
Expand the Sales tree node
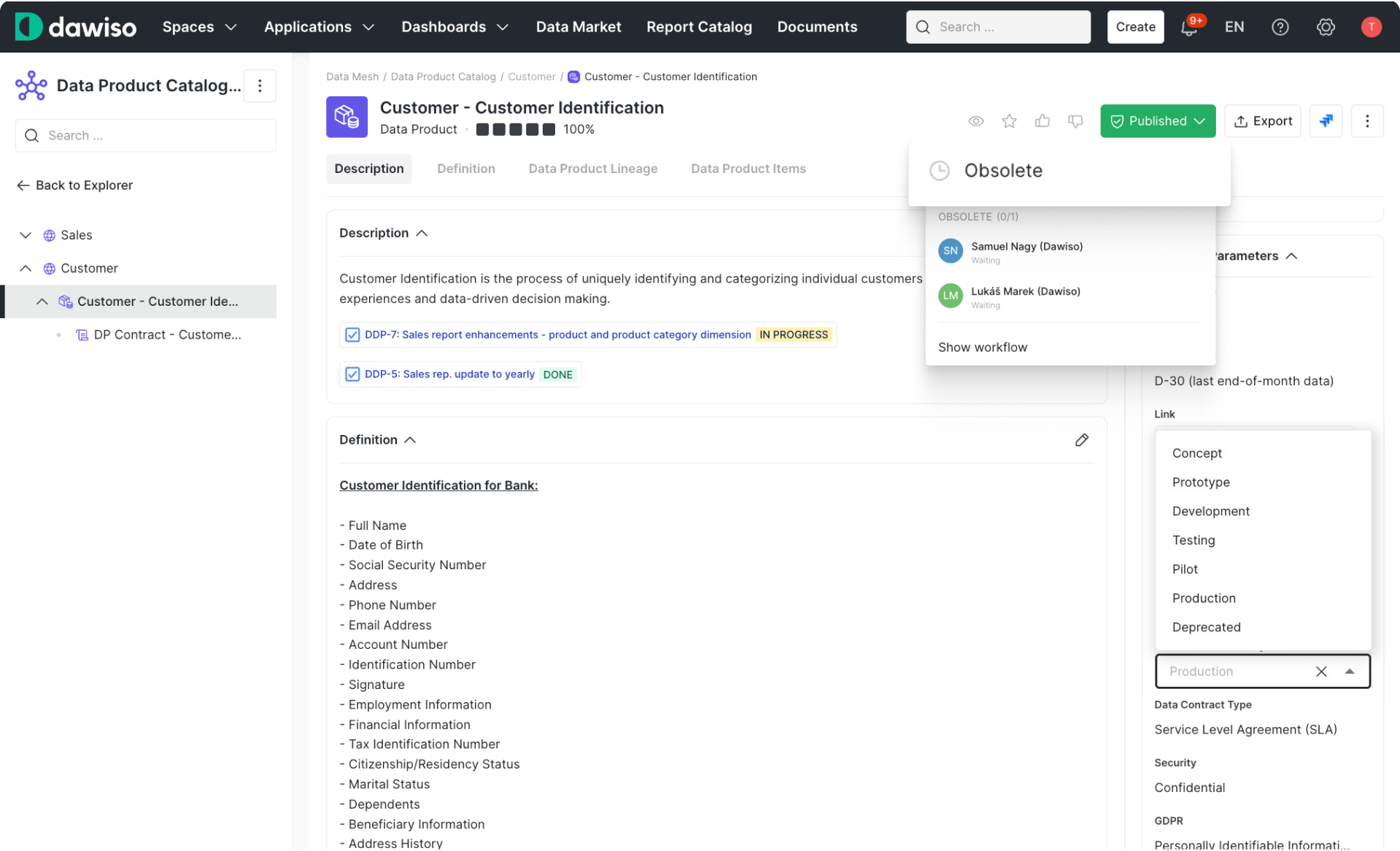pyautogui.click(x=26, y=235)
